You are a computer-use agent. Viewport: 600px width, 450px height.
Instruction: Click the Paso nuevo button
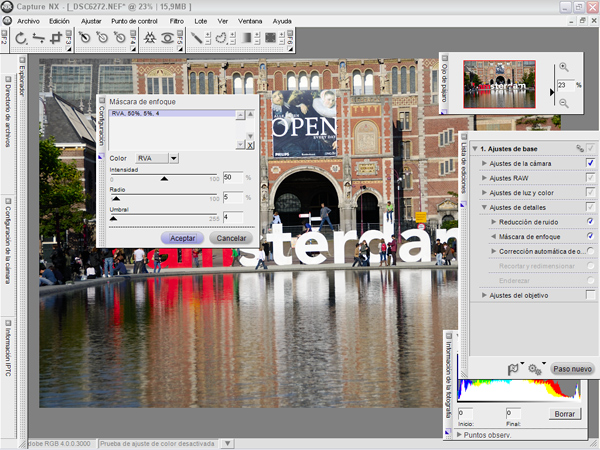click(572, 369)
